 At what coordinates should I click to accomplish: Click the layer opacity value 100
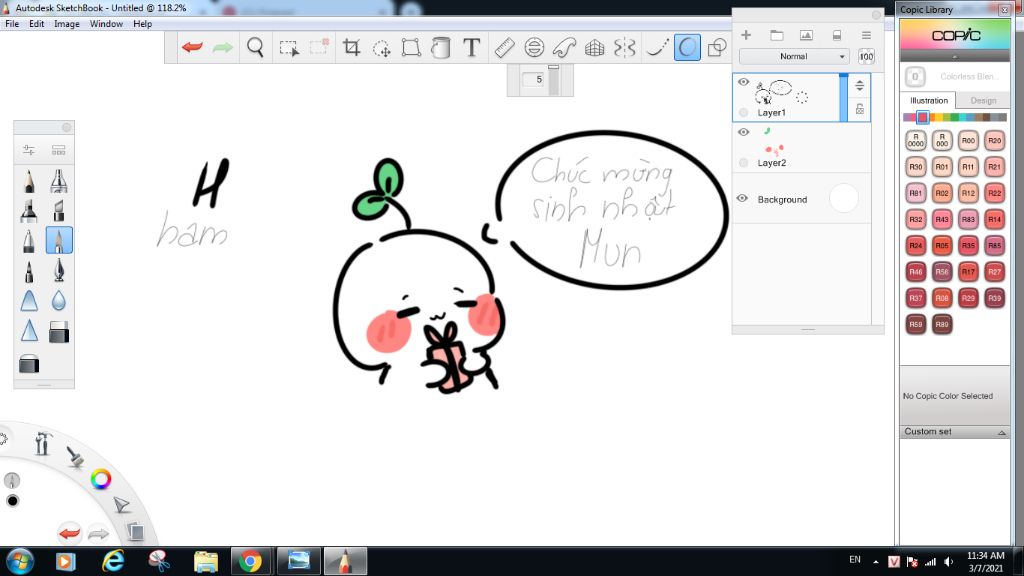(866, 57)
